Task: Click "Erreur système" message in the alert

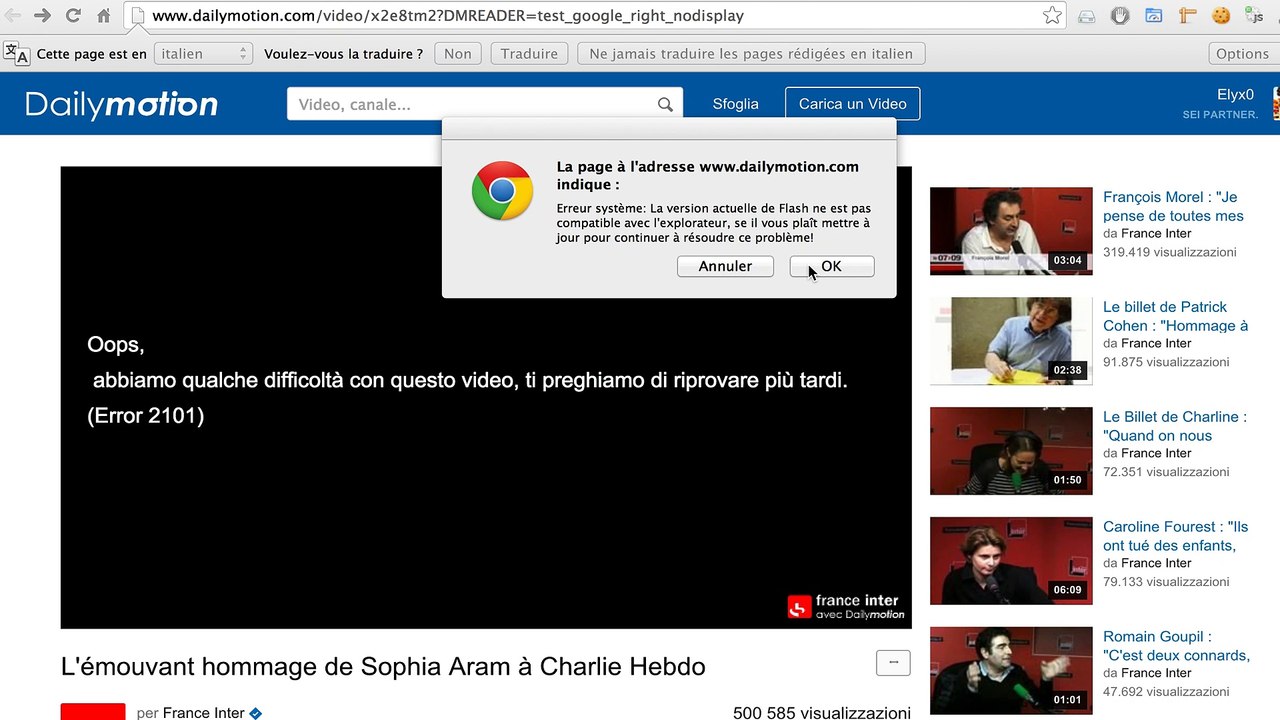Action: [713, 223]
